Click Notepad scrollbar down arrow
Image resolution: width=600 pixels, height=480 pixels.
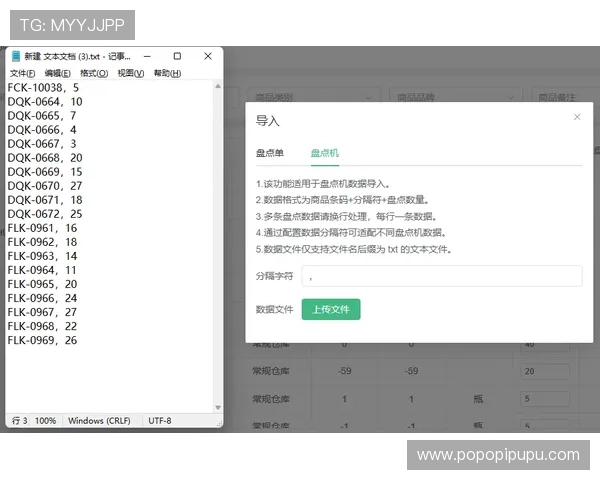218,408
